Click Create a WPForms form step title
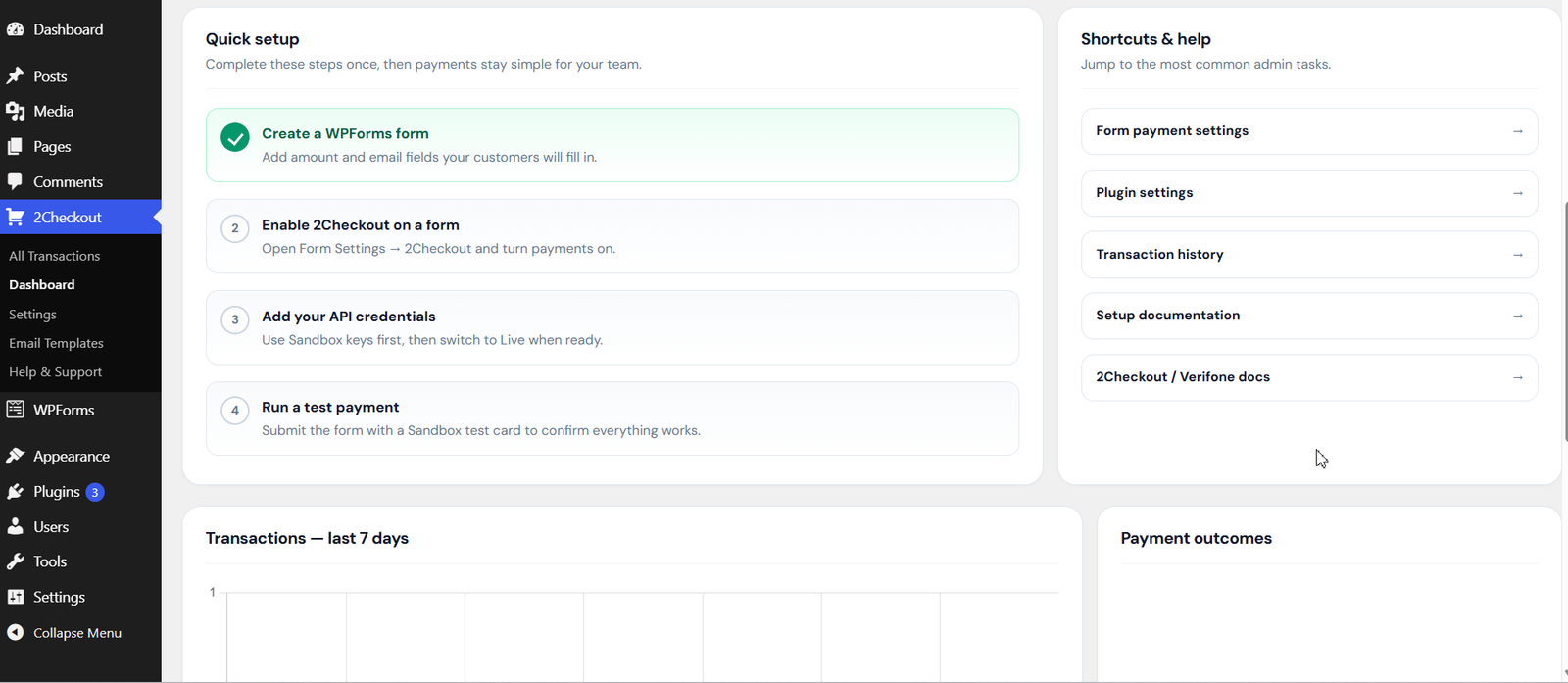 click(345, 133)
